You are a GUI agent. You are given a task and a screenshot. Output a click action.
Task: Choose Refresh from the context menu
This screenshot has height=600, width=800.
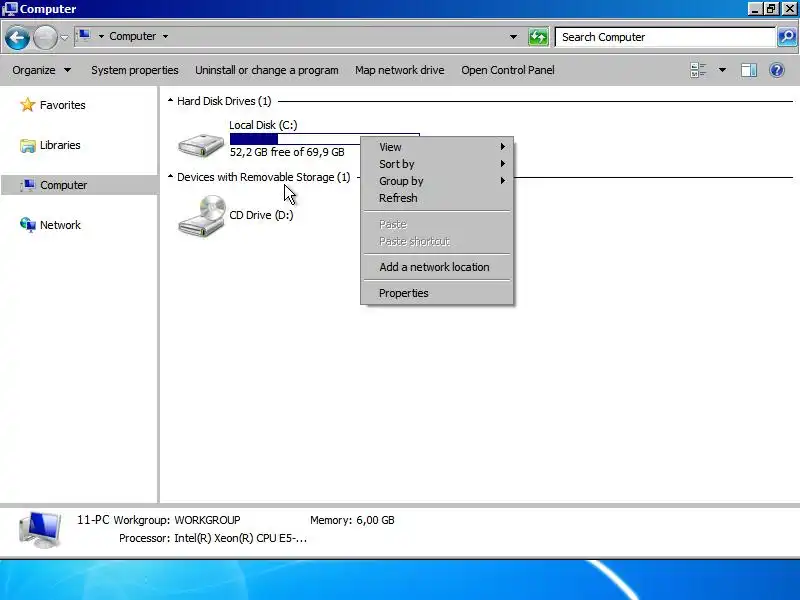(x=437, y=197)
